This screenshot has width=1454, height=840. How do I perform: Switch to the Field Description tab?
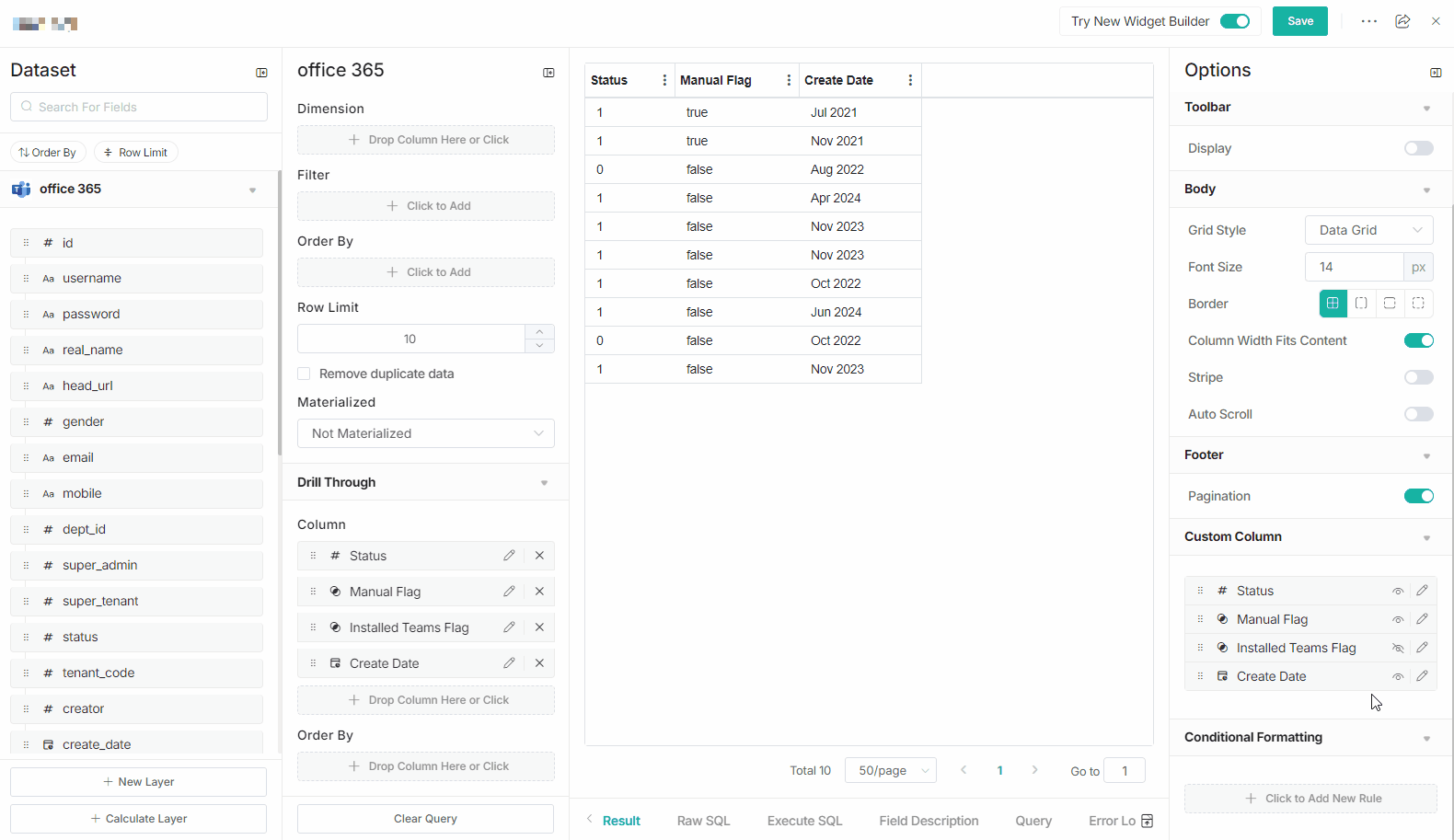(929, 821)
